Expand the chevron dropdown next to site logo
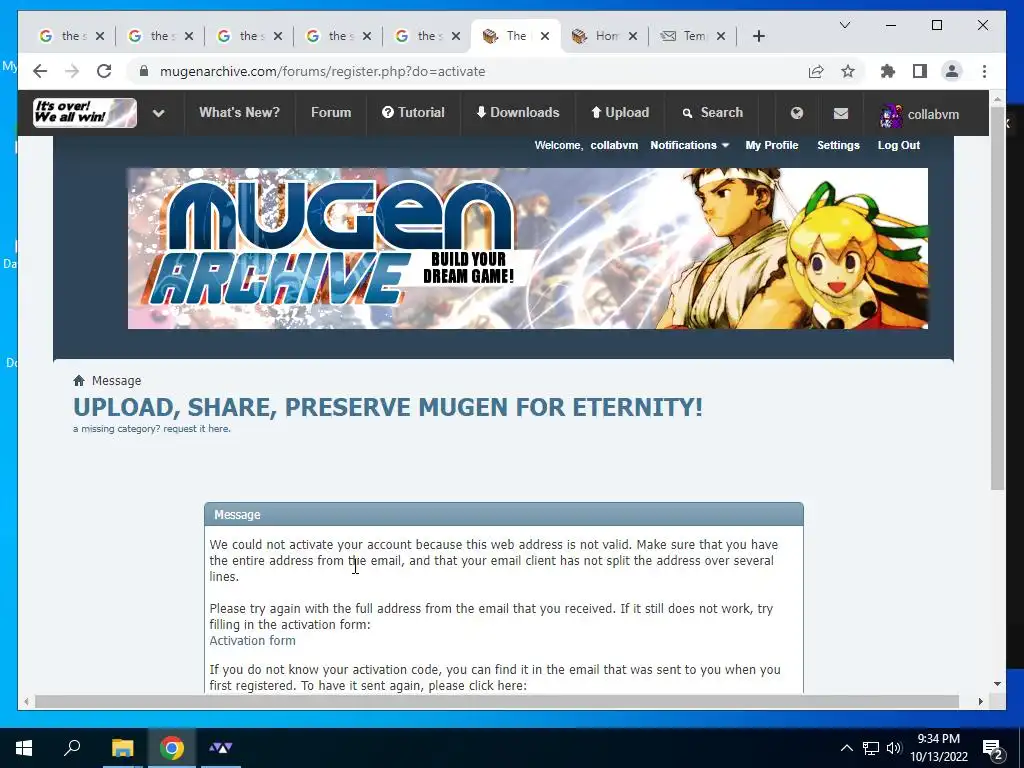Screen dimensions: 1024x768 click(158, 113)
